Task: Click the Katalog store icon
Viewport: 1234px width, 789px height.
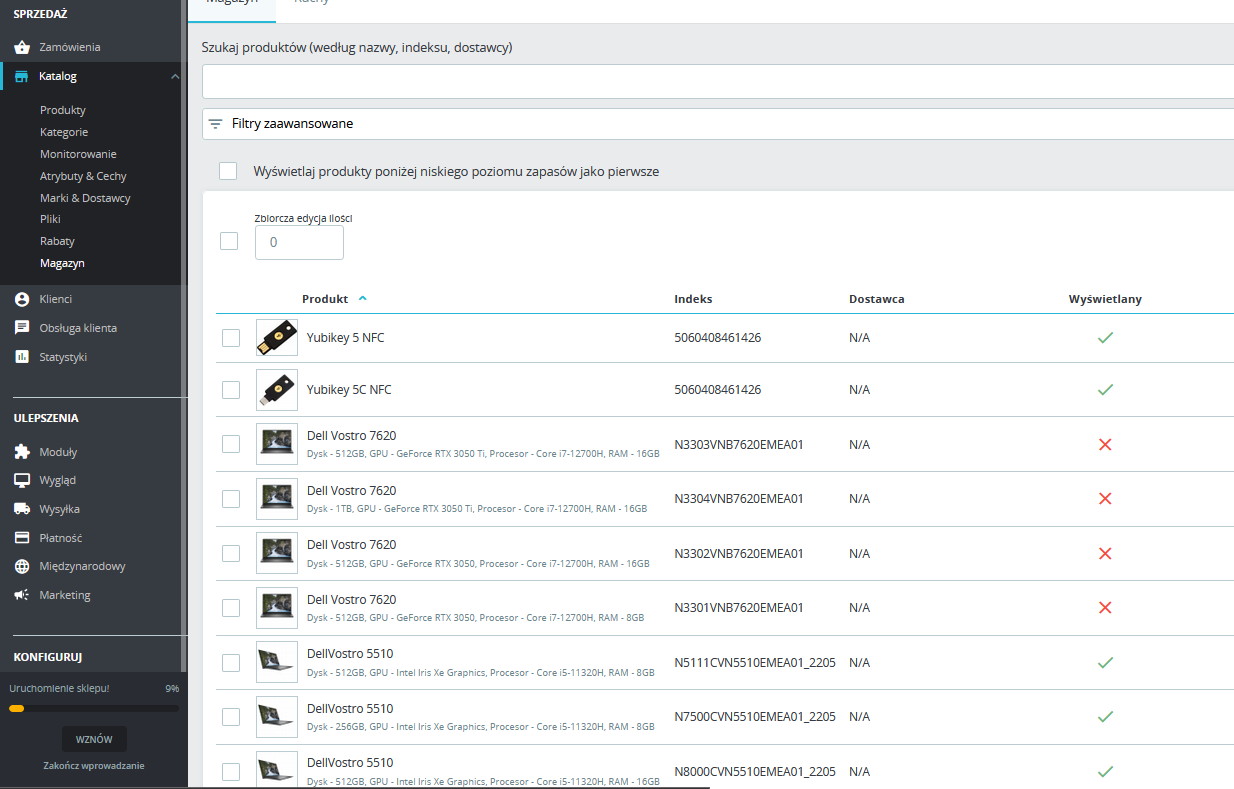Action: pos(22,76)
